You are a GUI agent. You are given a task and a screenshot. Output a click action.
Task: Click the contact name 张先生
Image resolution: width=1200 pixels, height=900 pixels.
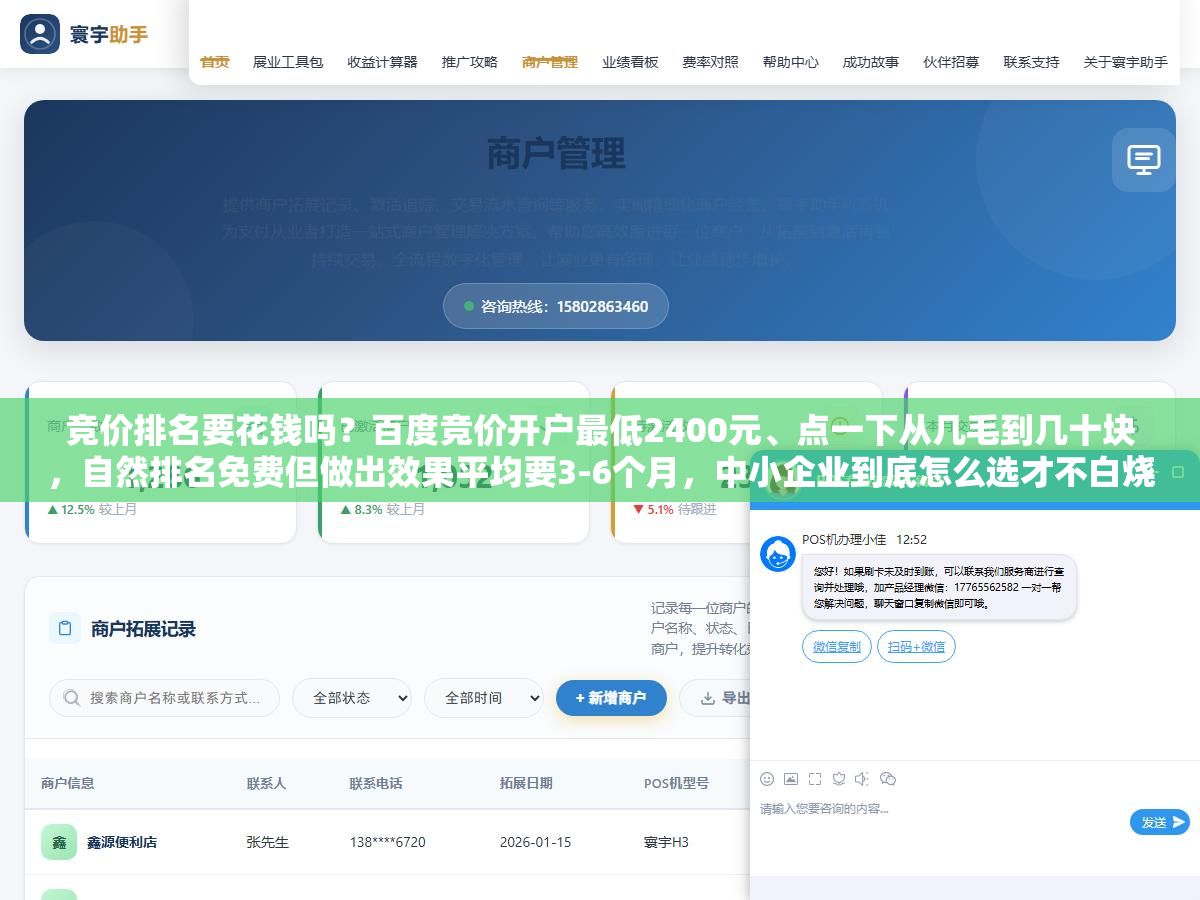[x=268, y=842]
